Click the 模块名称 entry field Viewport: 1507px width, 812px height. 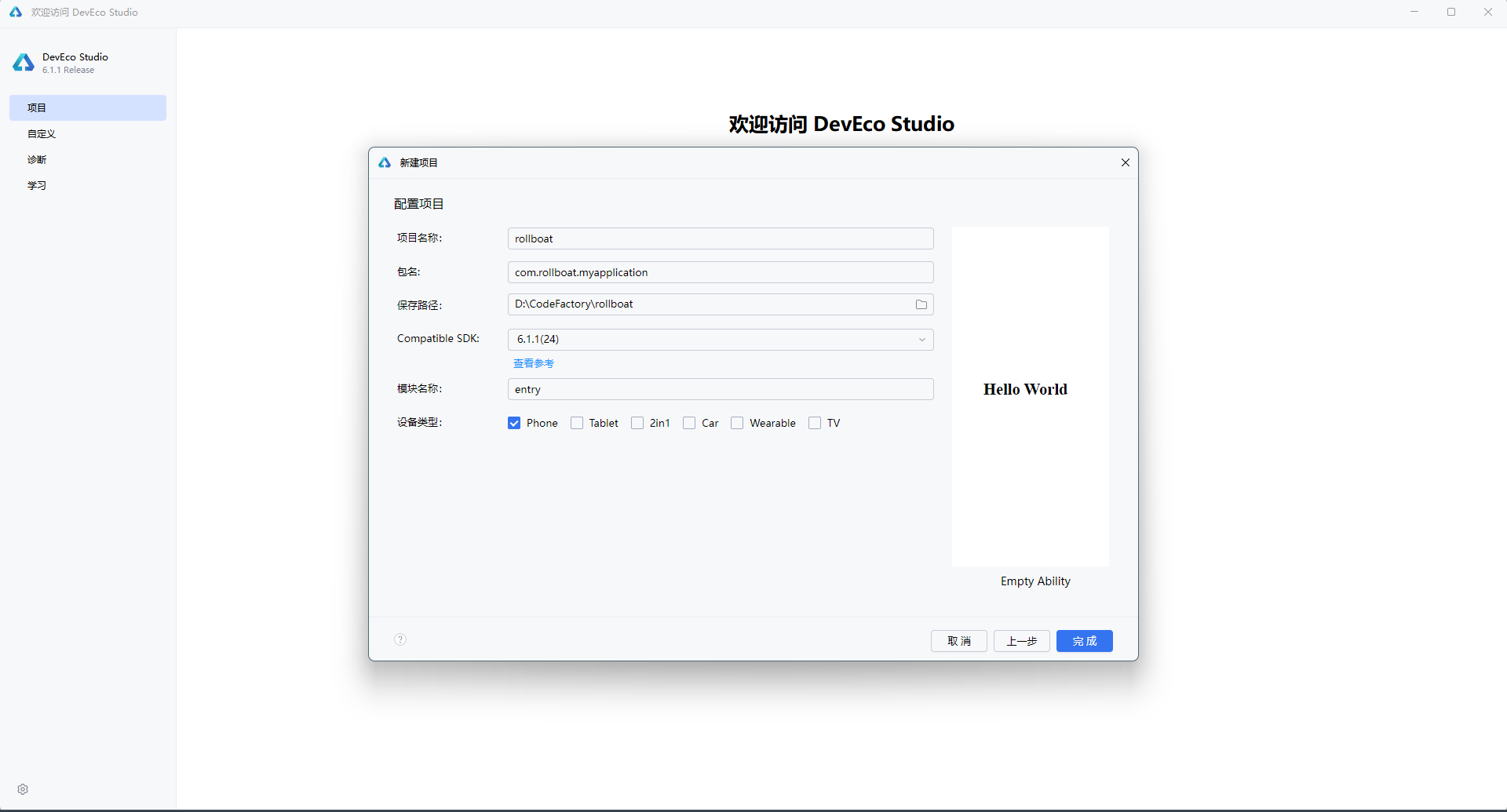[721, 389]
